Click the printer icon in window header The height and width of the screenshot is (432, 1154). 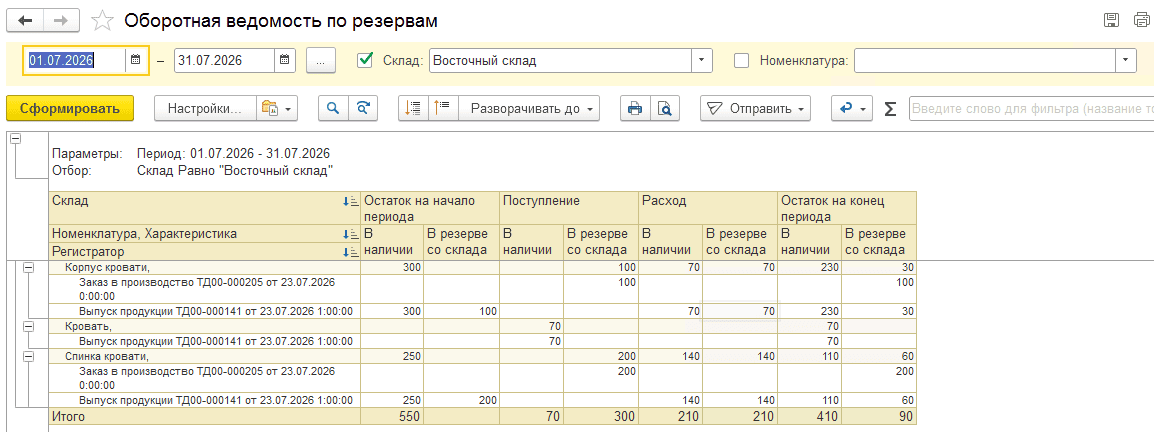click(x=1141, y=21)
